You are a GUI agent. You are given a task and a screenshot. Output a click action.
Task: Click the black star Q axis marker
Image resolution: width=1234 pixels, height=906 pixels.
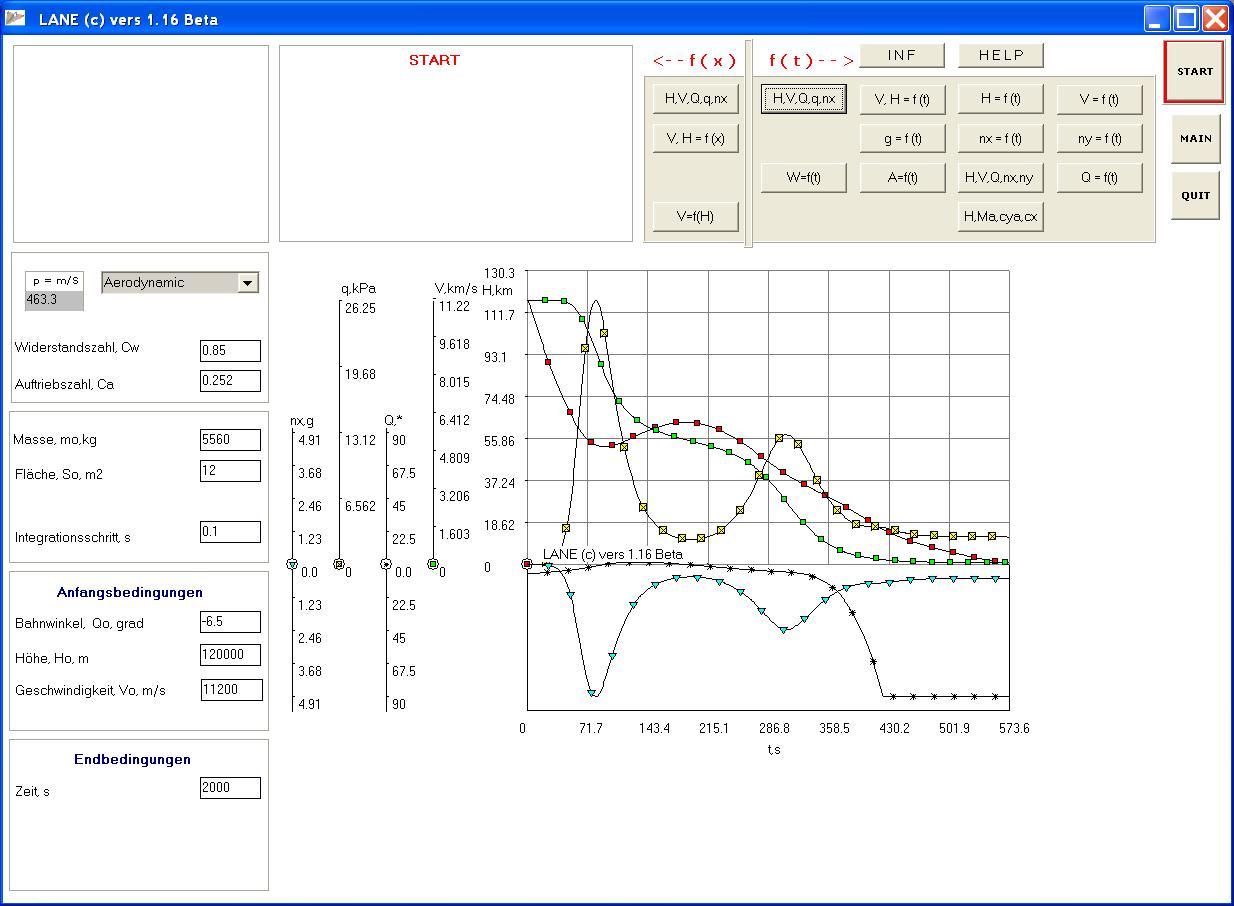[386, 564]
